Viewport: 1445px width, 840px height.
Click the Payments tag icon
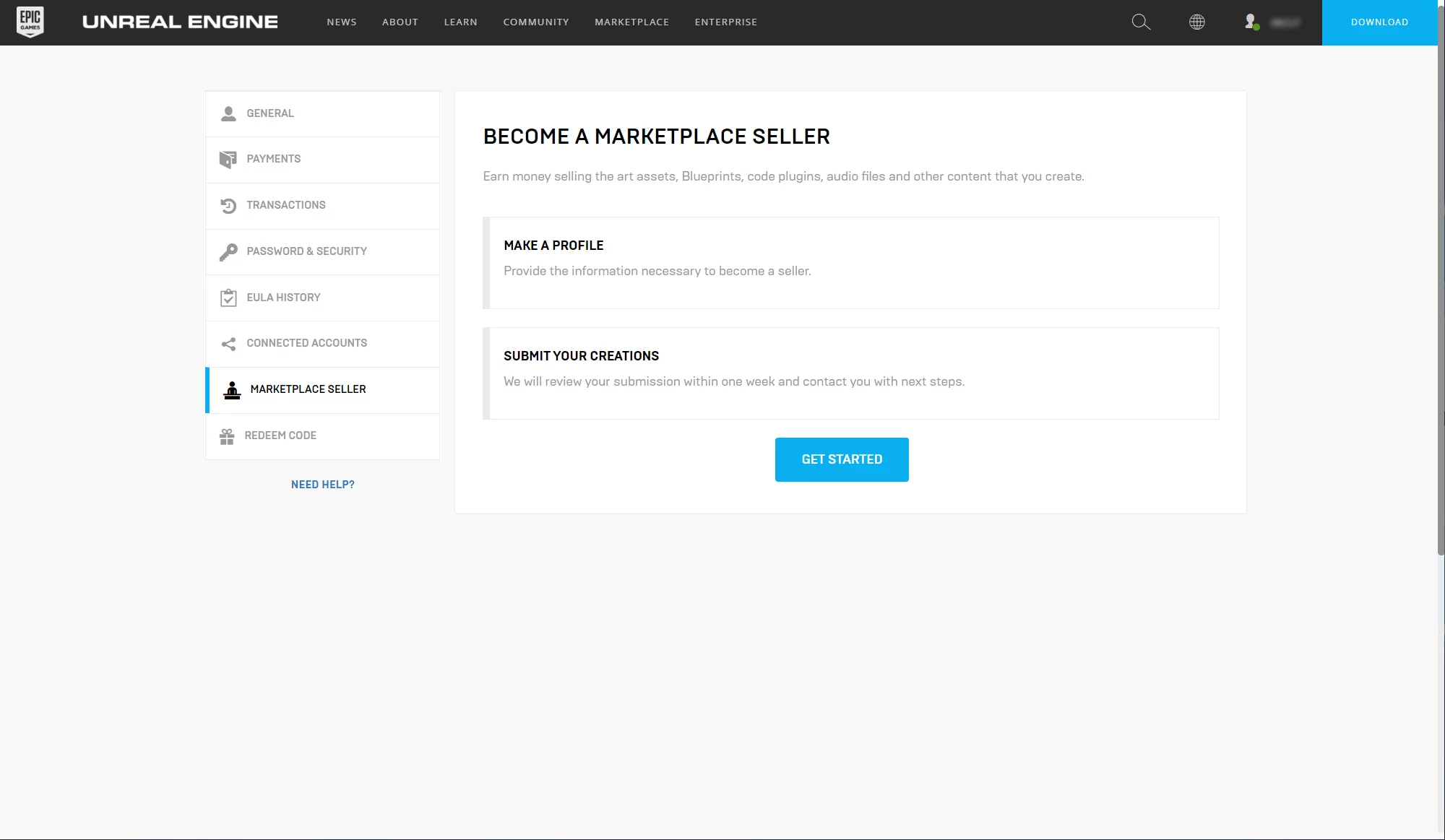228,160
